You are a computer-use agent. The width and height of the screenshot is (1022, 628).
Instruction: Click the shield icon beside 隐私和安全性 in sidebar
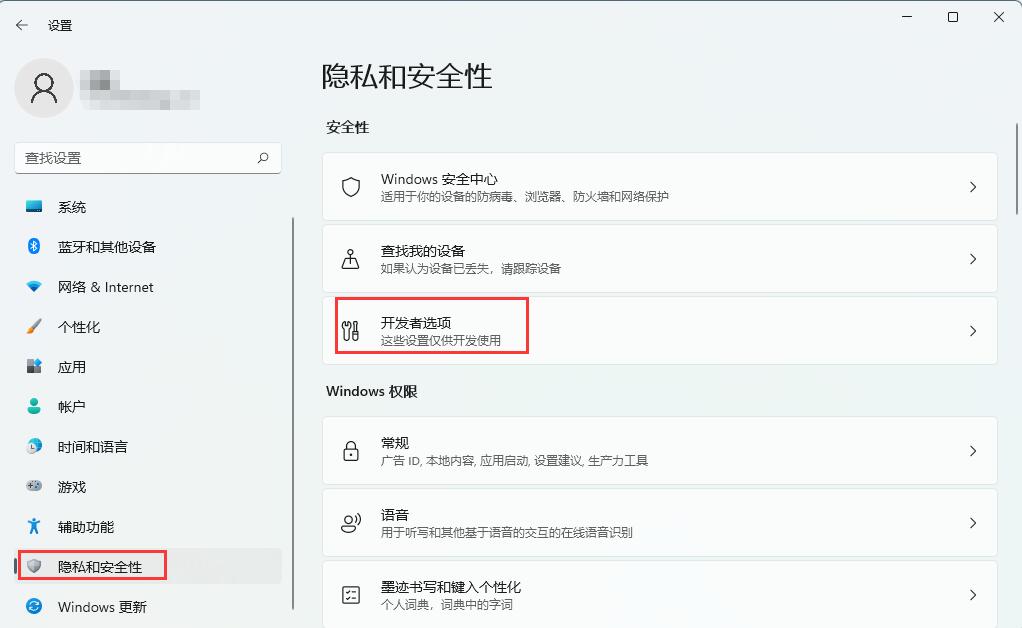[x=34, y=566]
